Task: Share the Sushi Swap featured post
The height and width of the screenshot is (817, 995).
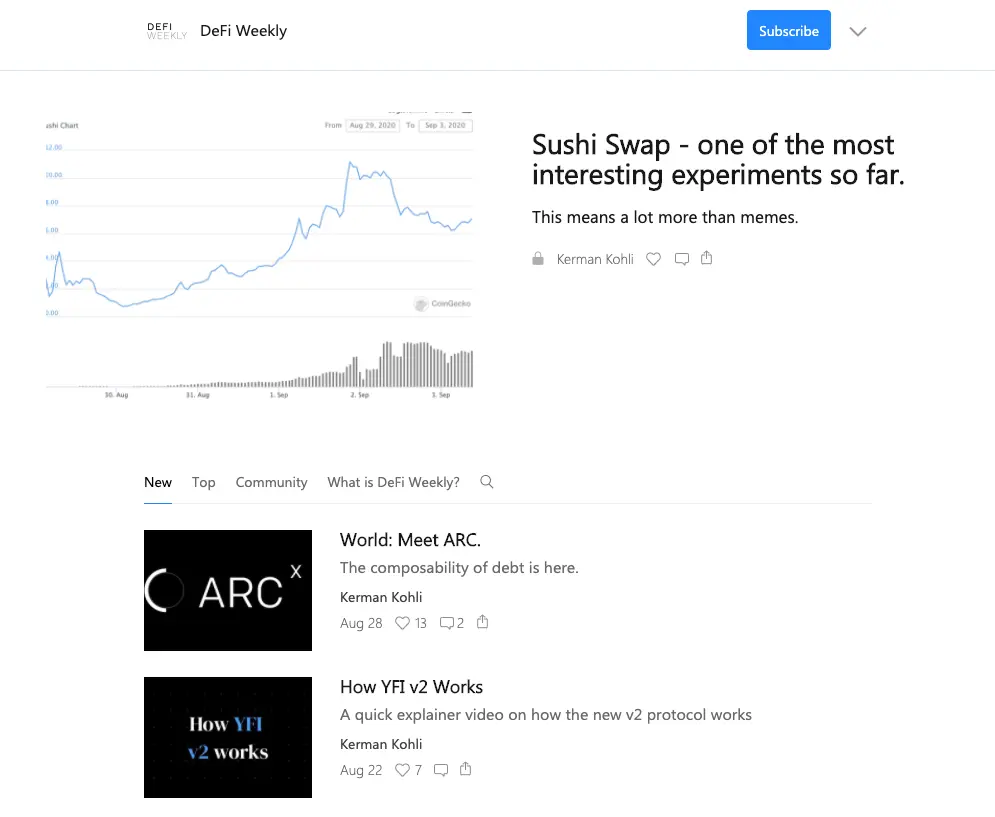Action: click(706, 258)
